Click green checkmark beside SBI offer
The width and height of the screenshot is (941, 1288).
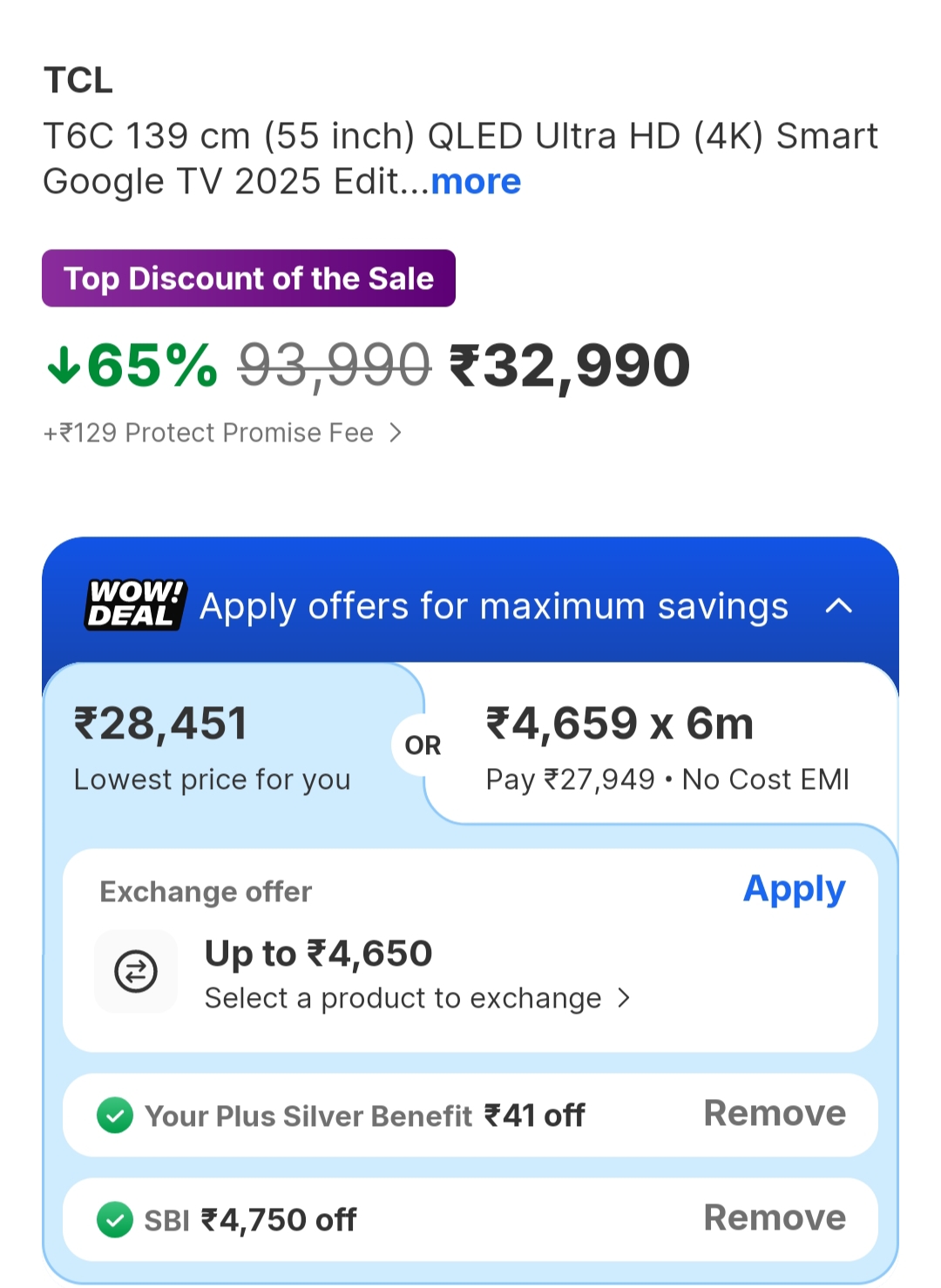coord(115,1219)
